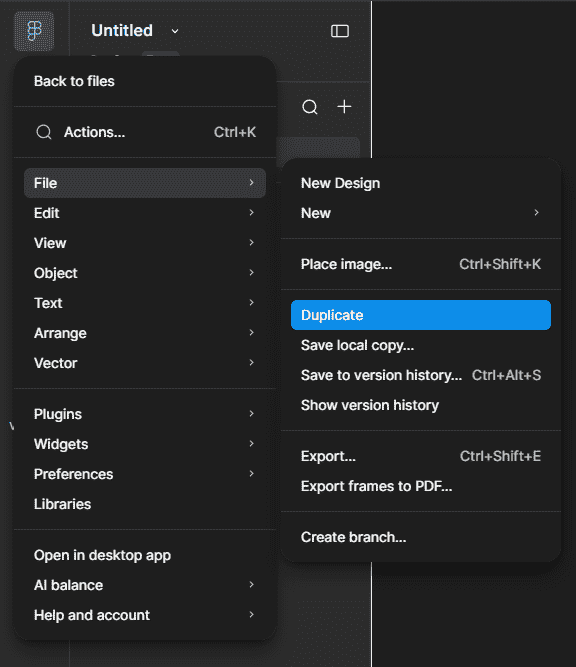This screenshot has width=576, height=667.
Task: Expand the Edit submenu
Action: pos(145,213)
